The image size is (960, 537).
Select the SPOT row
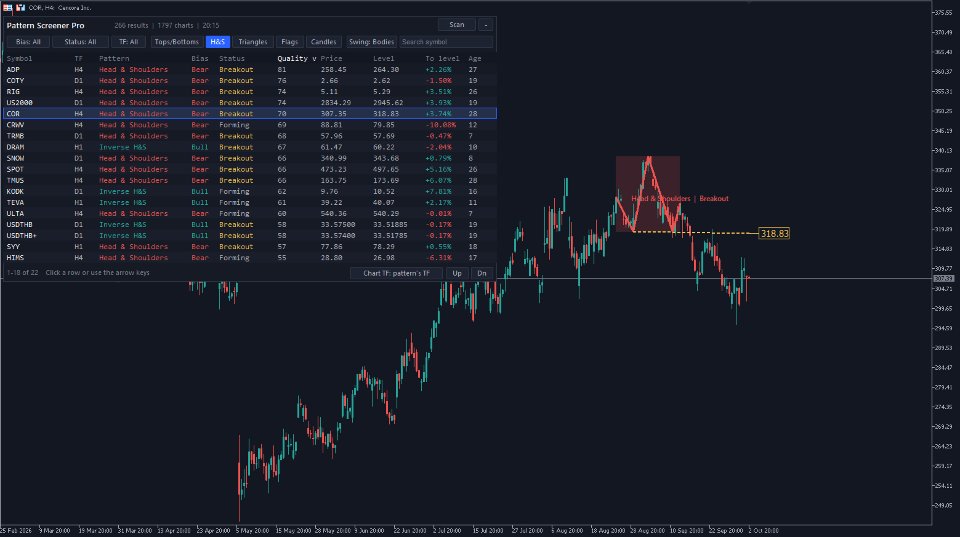pyautogui.click(x=250, y=169)
